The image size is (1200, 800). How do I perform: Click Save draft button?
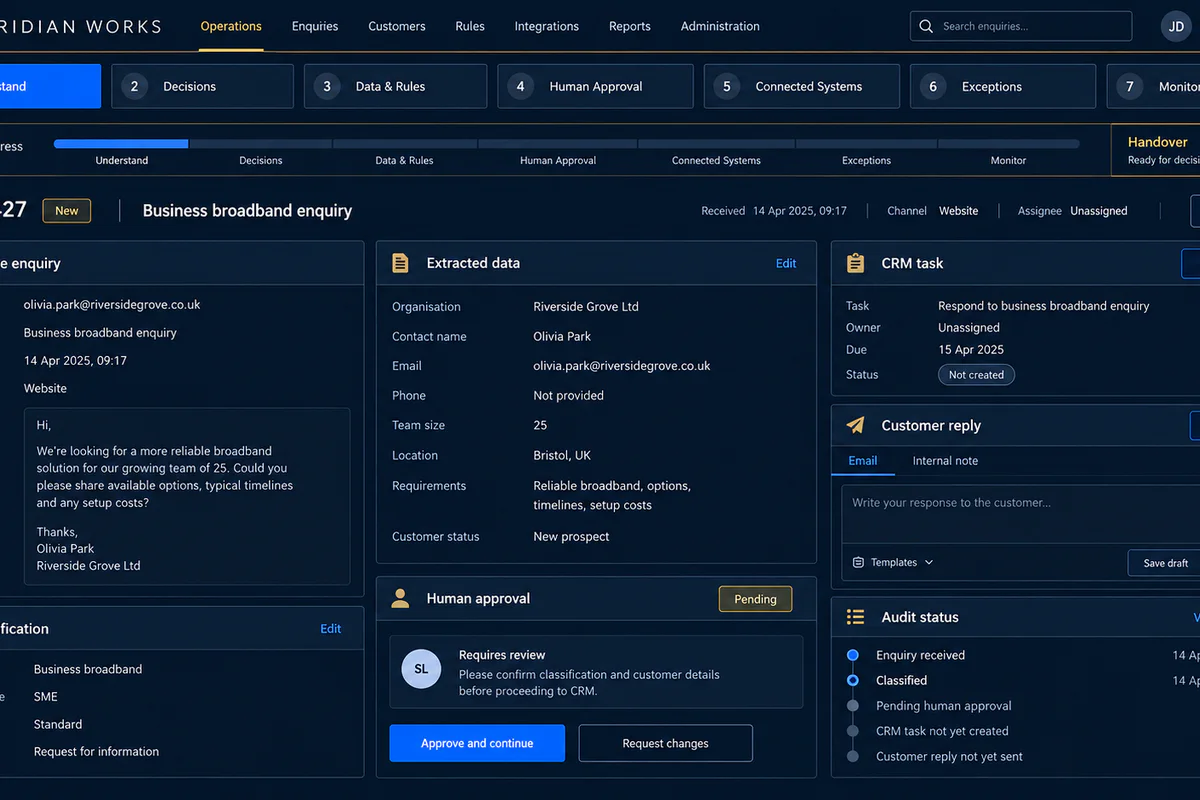click(1166, 563)
